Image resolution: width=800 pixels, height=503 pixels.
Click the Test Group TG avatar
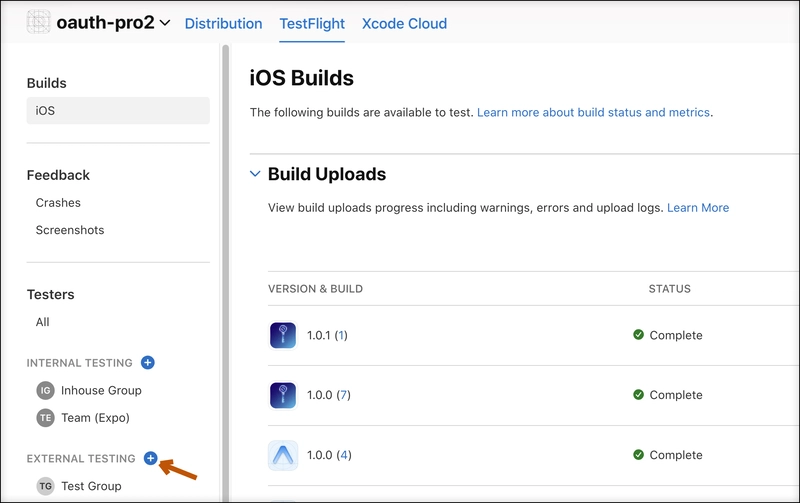(45, 486)
